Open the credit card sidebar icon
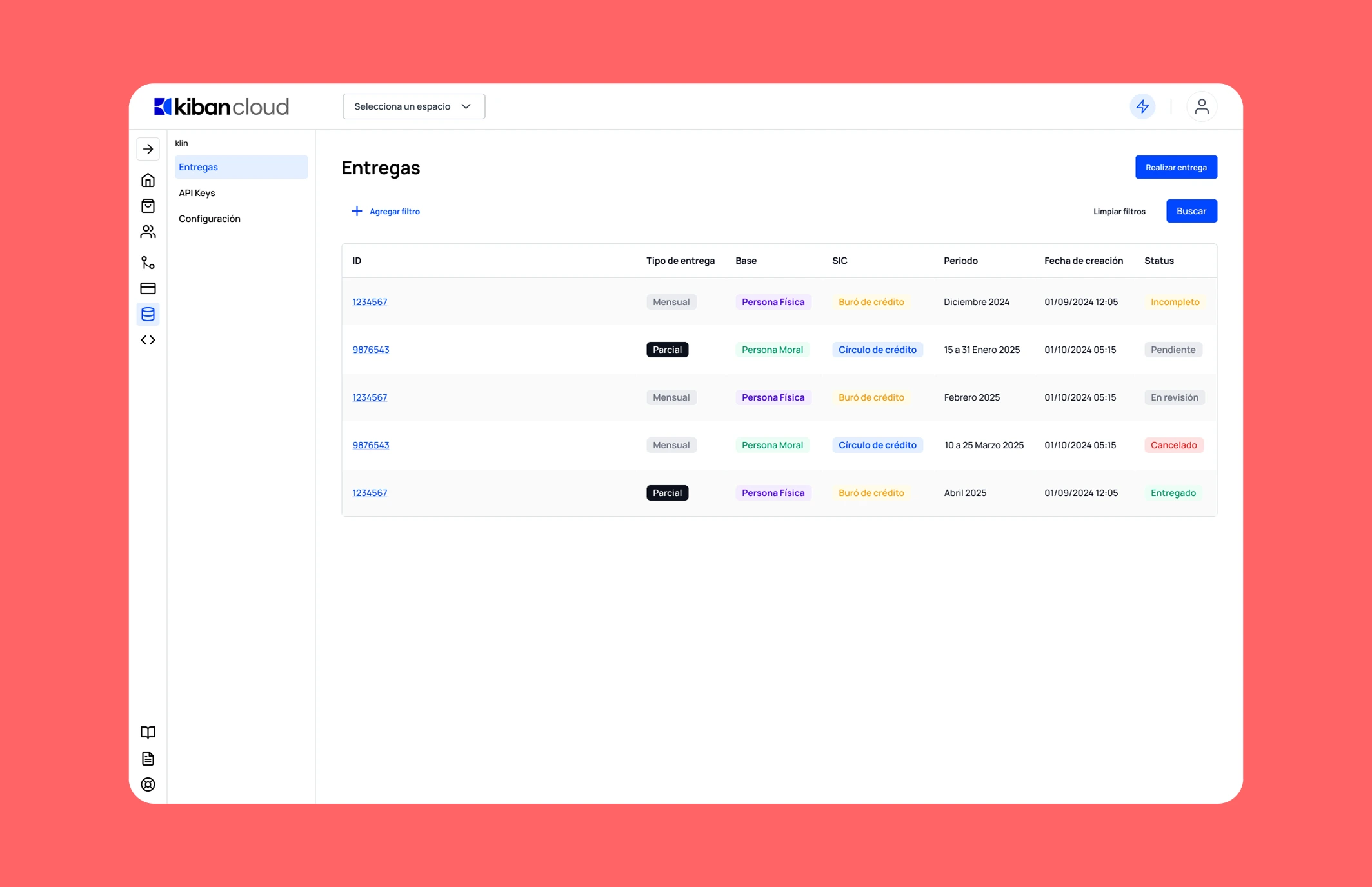The width and height of the screenshot is (1372, 887). click(x=148, y=288)
